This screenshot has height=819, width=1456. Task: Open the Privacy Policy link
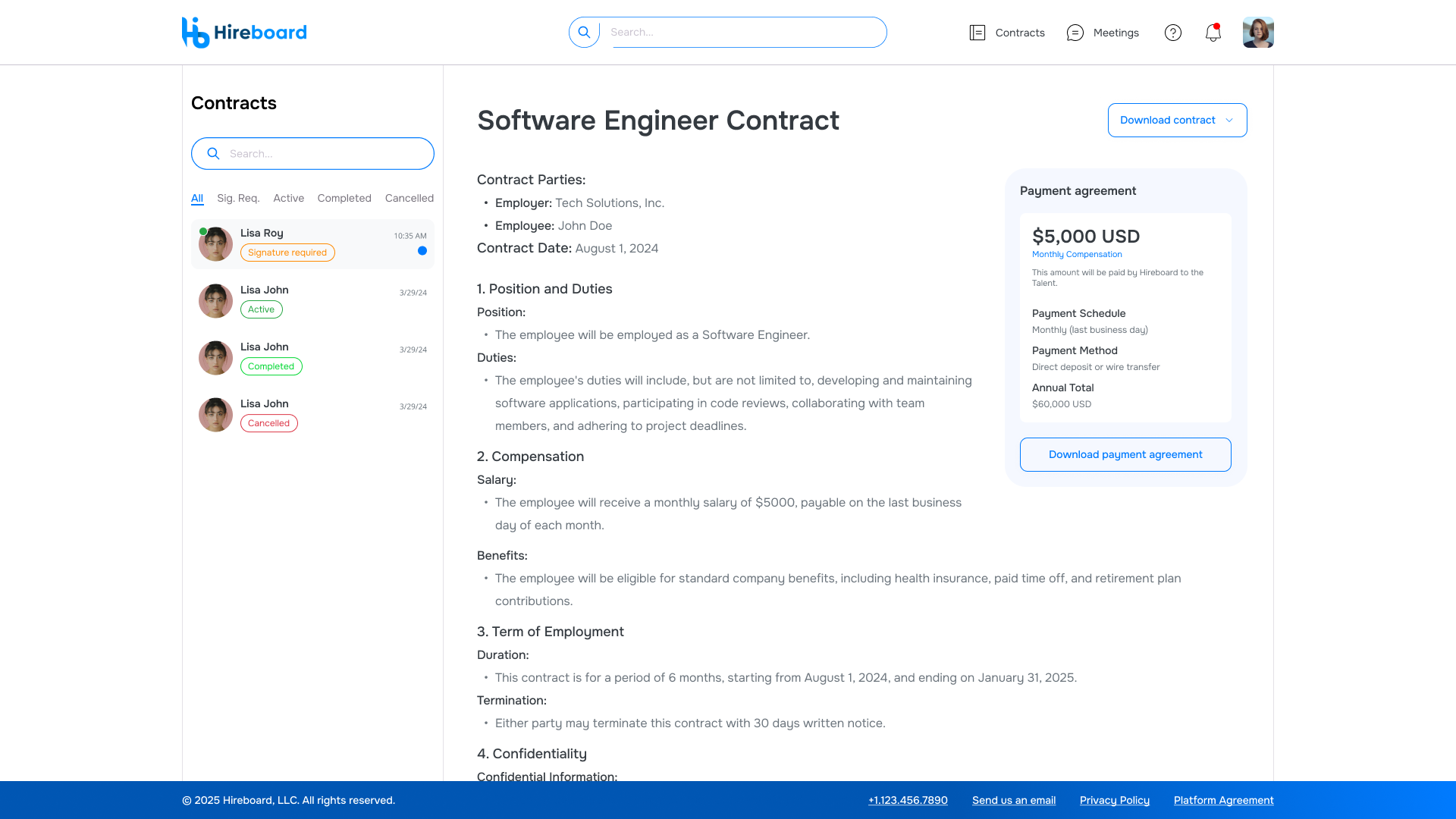pyautogui.click(x=1114, y=801)
